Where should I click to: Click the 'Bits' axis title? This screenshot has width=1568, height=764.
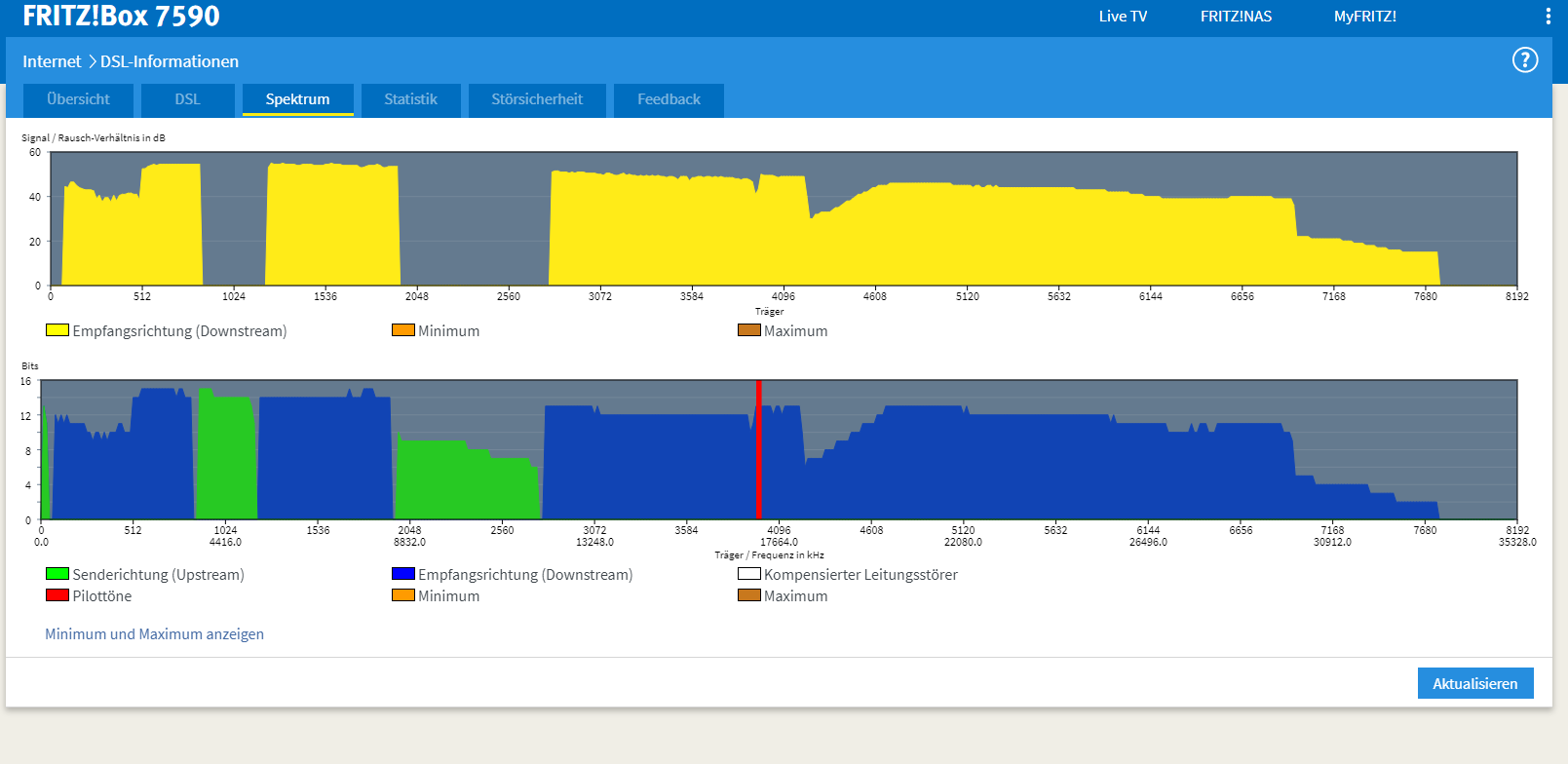click(x=30, y=366)
